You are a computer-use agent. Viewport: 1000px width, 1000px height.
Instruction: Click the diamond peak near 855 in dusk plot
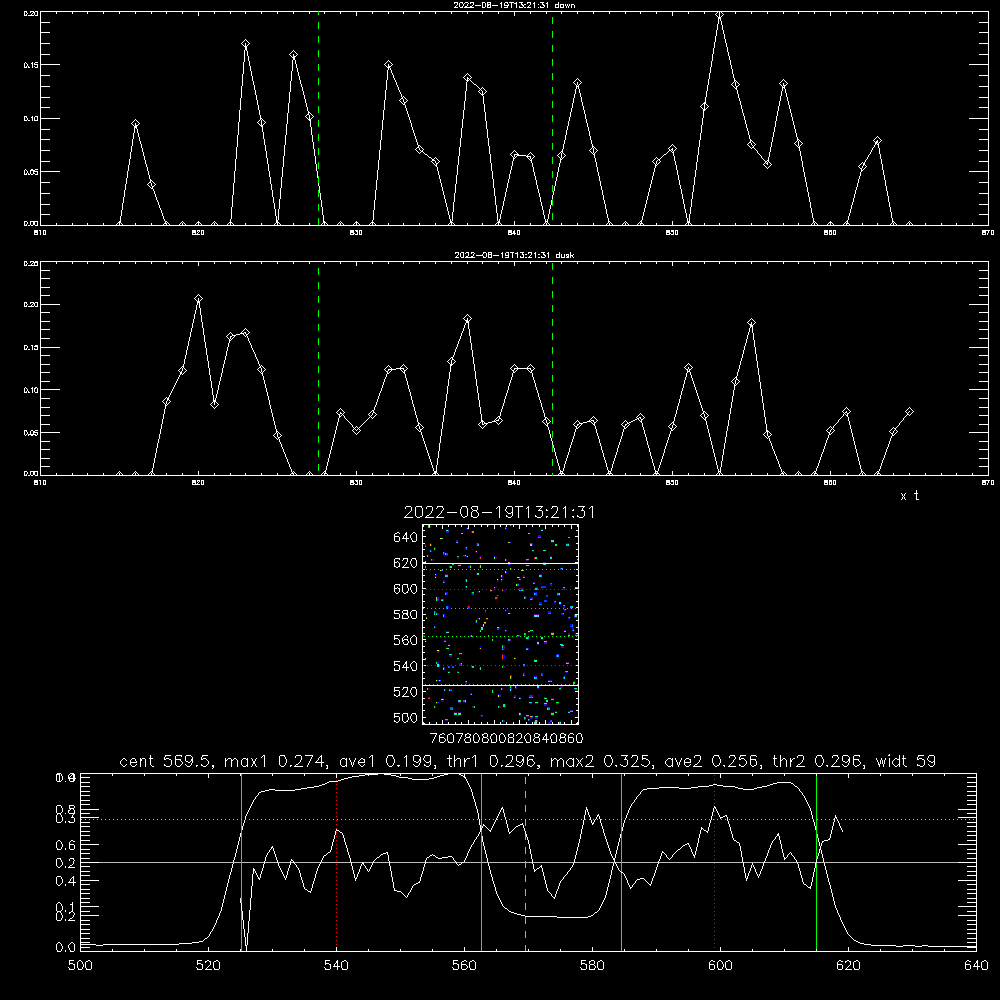(x=751, y=323)
